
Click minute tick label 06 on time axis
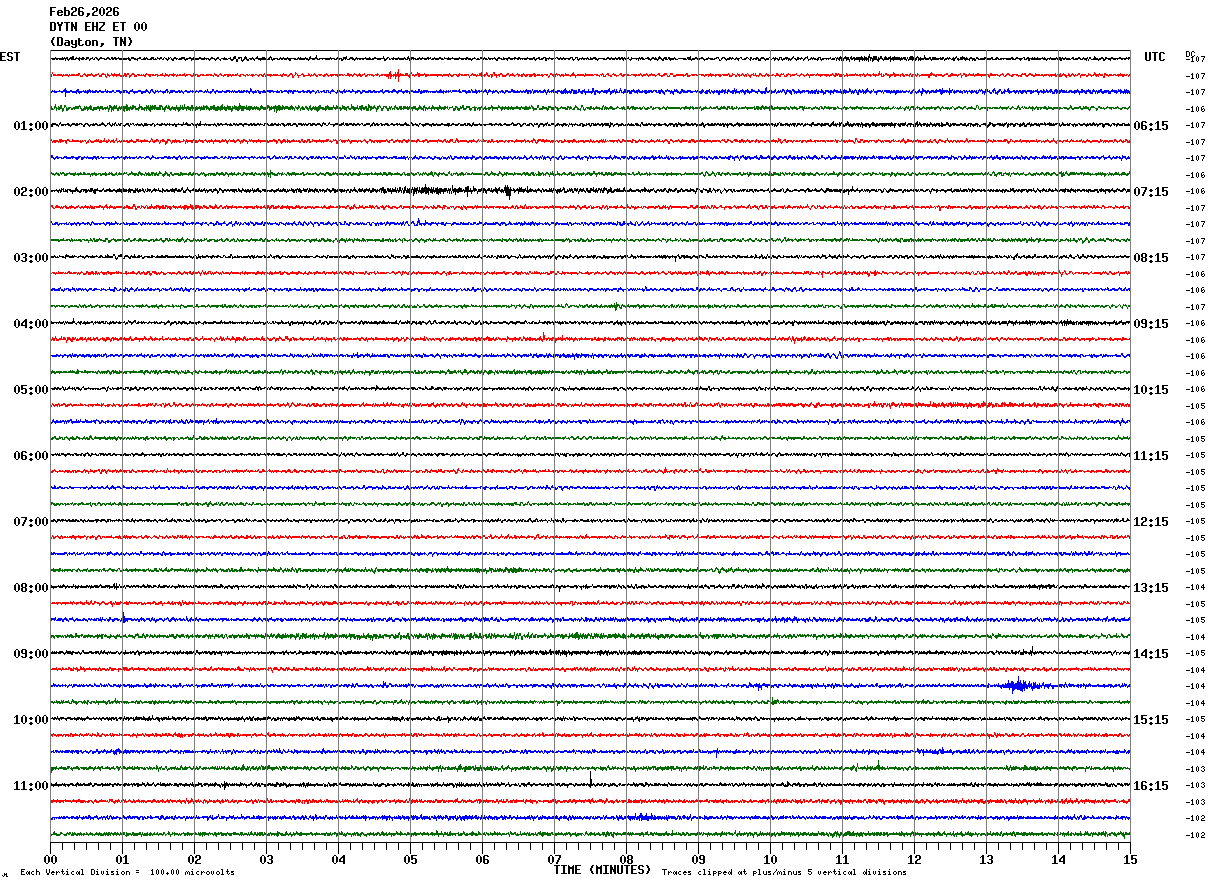[x=482, y=859]
